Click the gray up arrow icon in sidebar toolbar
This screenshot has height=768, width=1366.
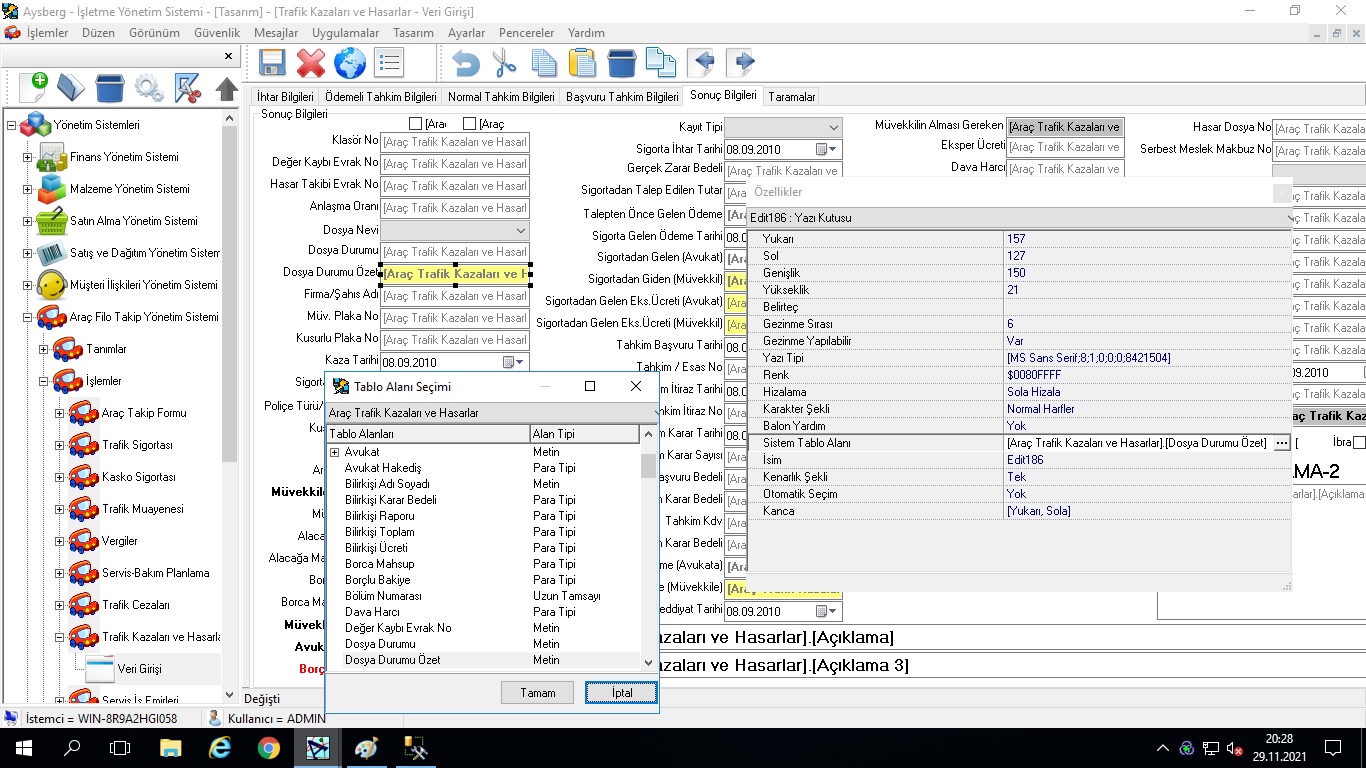pyautogui.click(x=227, y=88)
